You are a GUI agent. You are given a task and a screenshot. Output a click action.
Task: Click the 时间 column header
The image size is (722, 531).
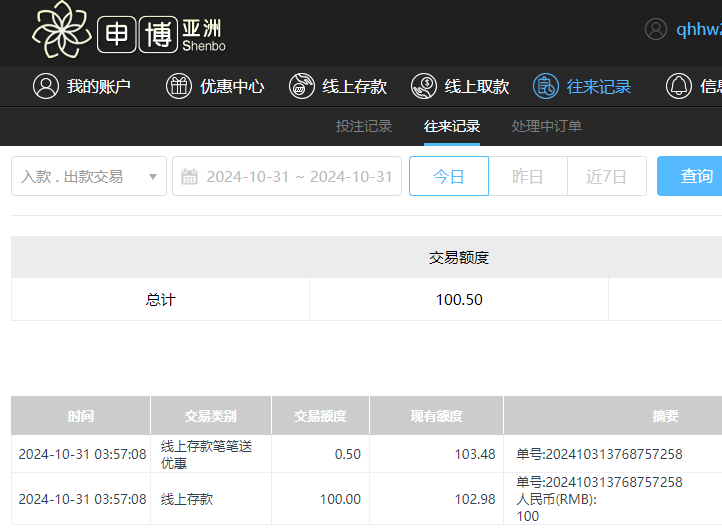tap(81, 416)
